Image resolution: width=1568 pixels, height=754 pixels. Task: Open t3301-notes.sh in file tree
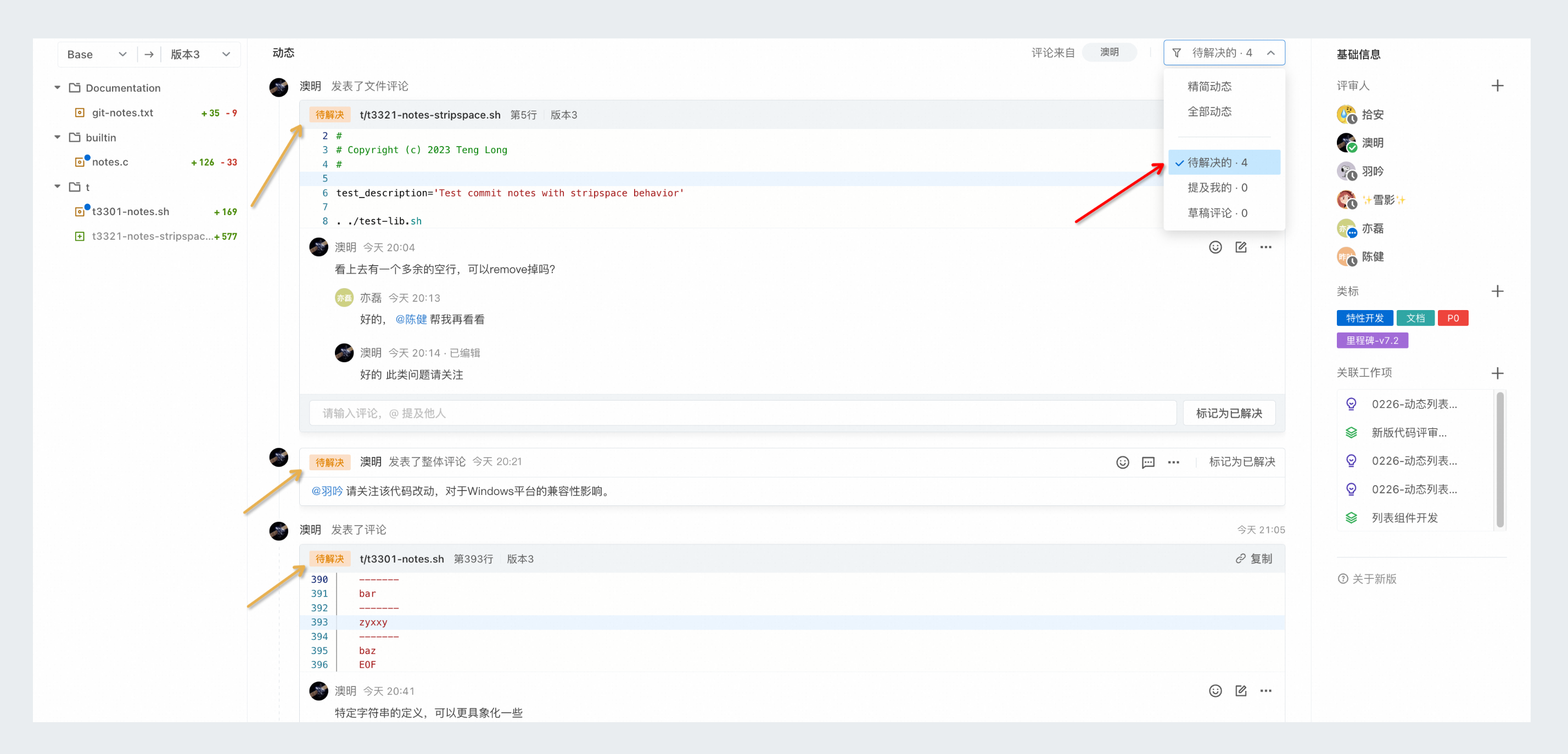pos(130,211)
